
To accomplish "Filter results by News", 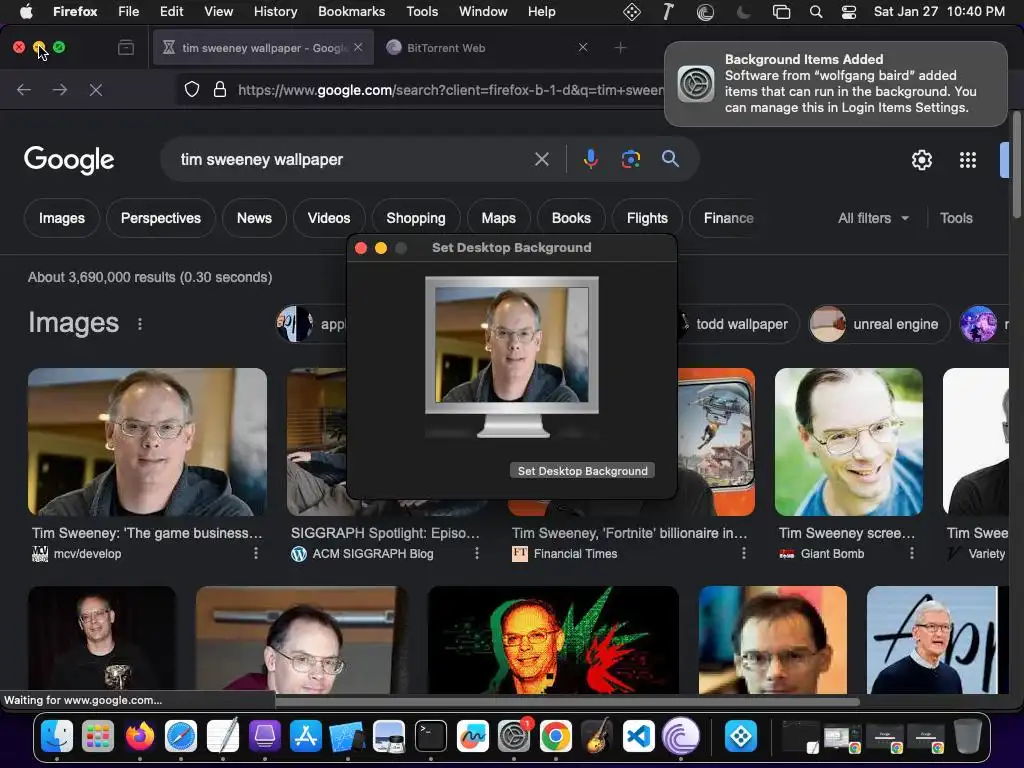I will [x=254, y=218].
